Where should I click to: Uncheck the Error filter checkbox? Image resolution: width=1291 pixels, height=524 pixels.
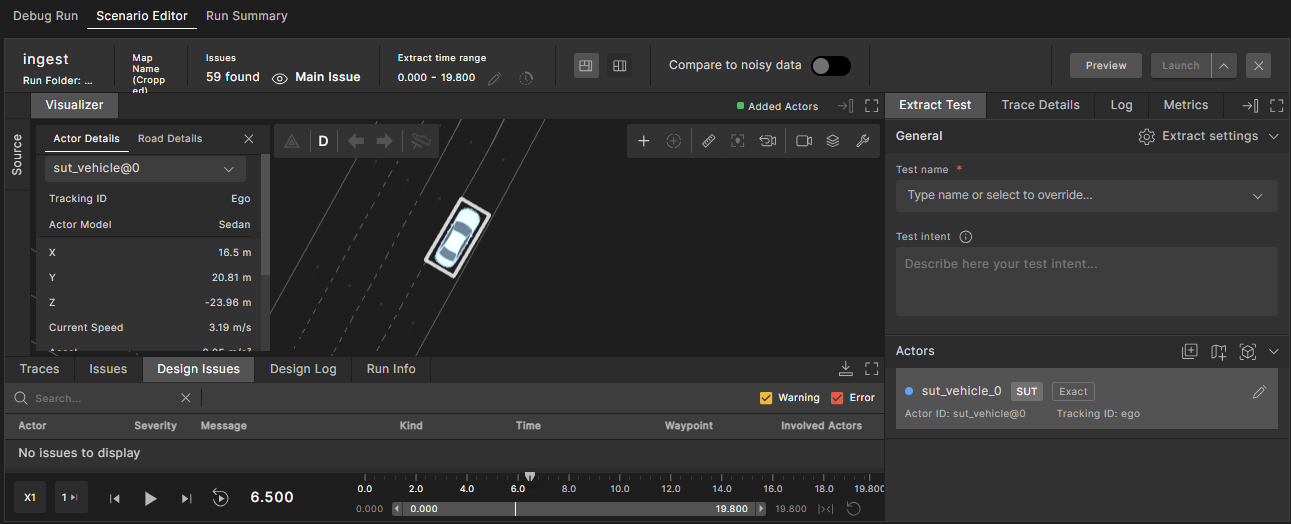[x=837, y=398]
